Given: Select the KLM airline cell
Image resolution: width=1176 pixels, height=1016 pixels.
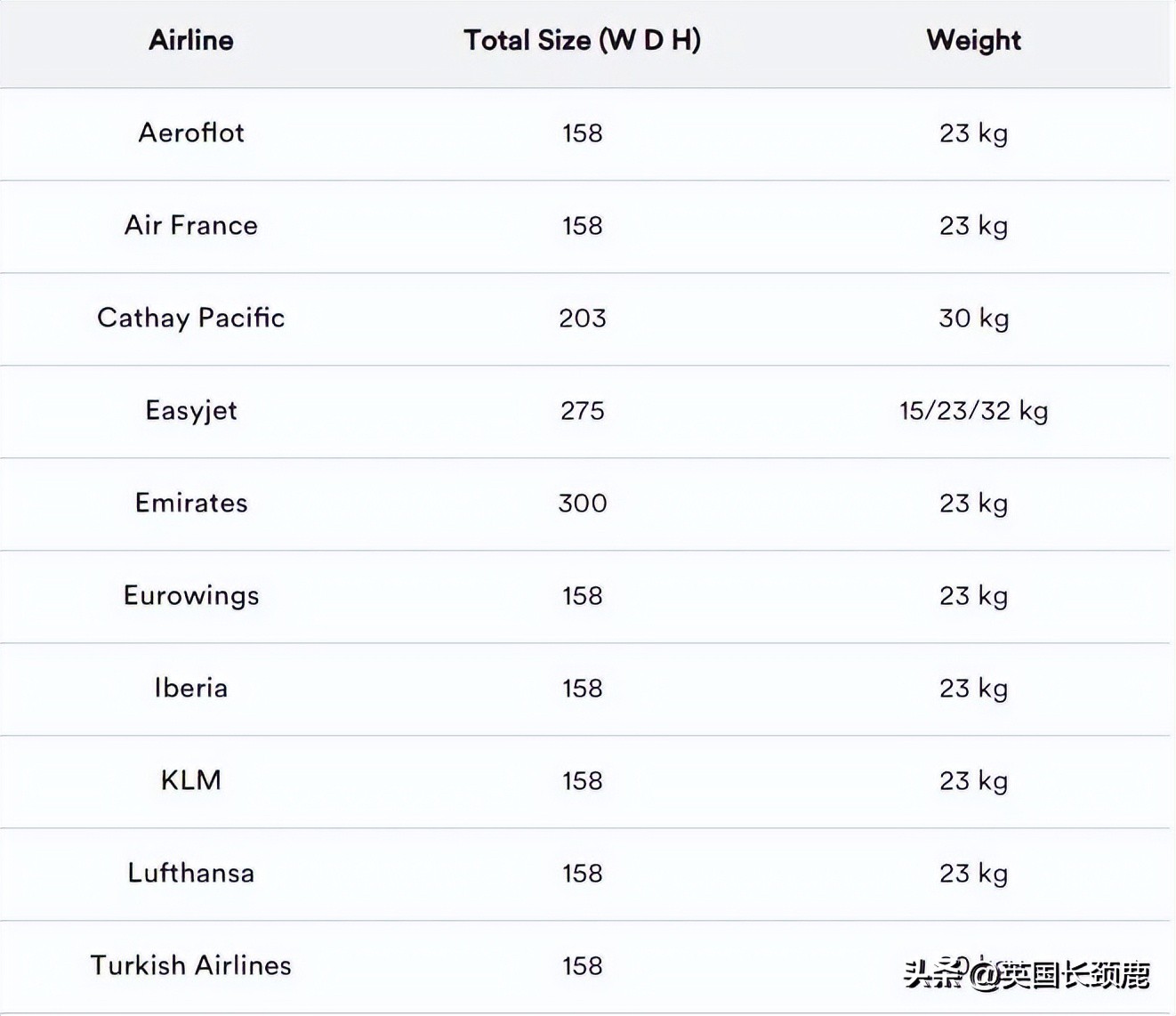Looking at the screenshot, I should [190, 780].
